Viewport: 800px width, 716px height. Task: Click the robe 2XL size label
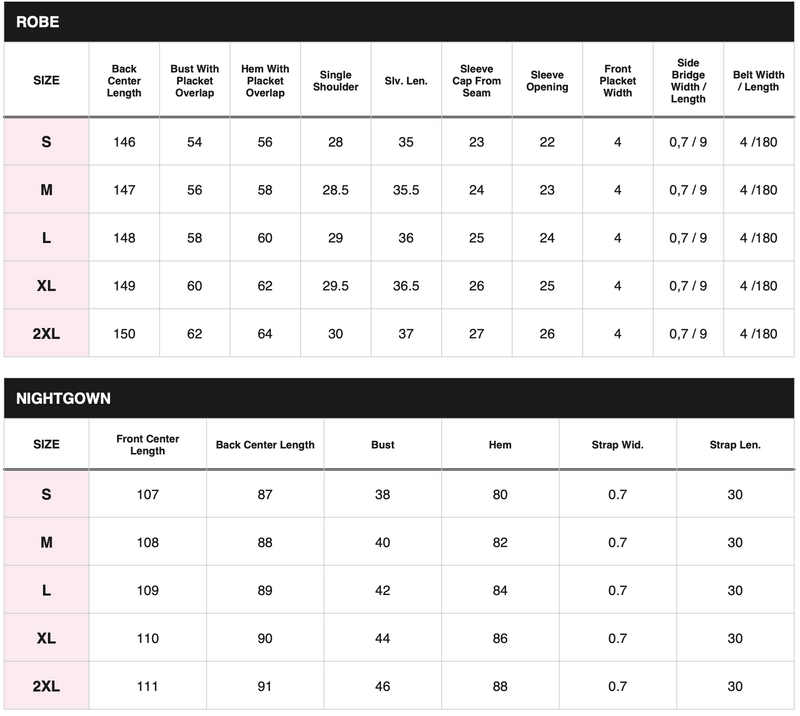[x=46, y=334]
